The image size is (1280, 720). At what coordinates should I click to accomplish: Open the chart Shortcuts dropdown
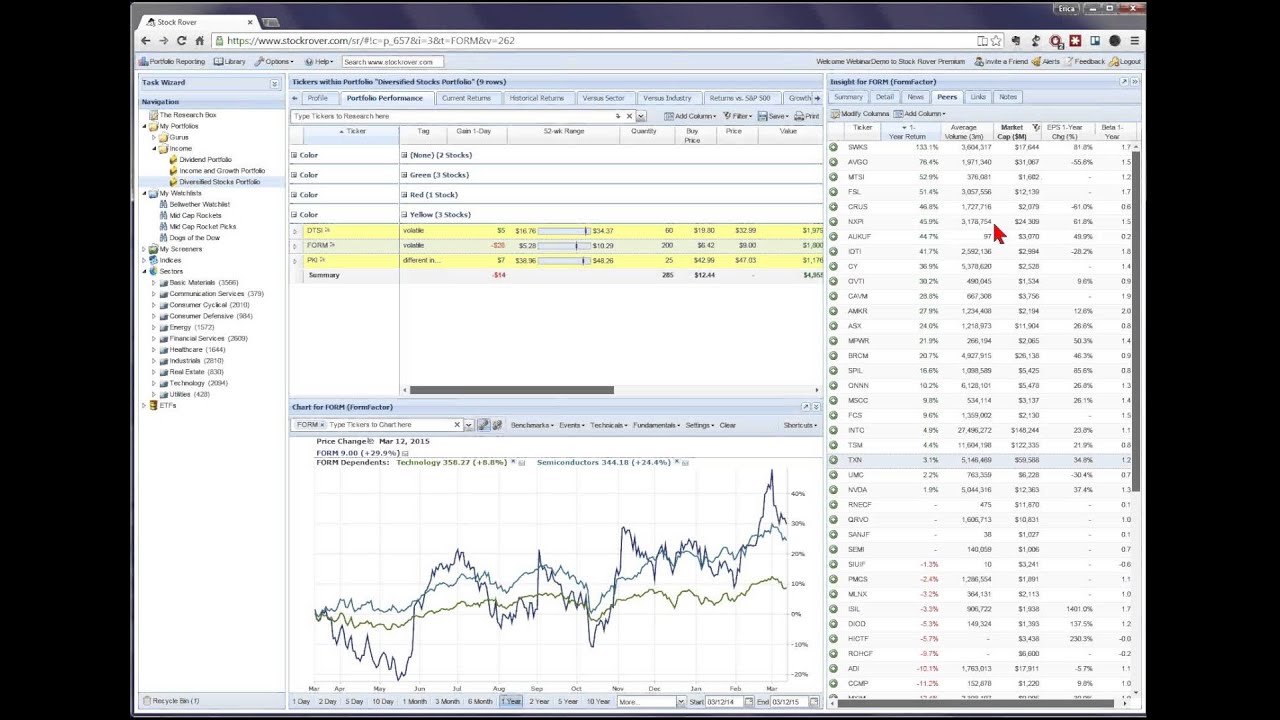(800, 425)
